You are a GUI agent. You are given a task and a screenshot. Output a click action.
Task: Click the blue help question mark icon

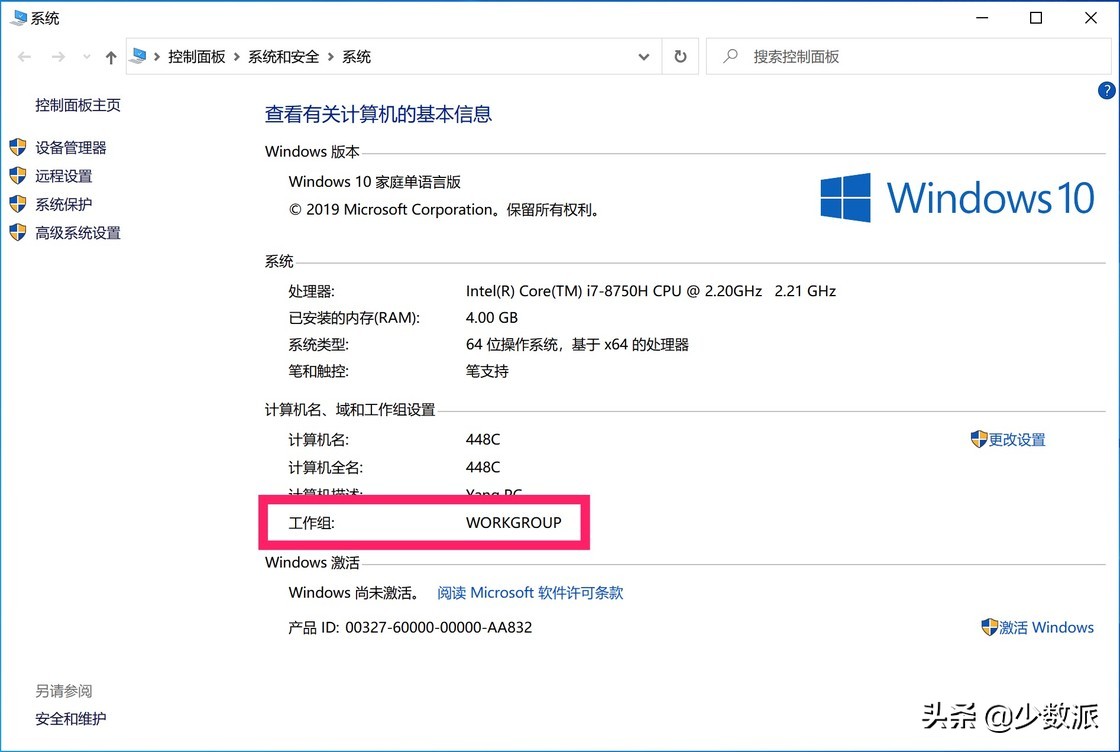[1106, 90]
